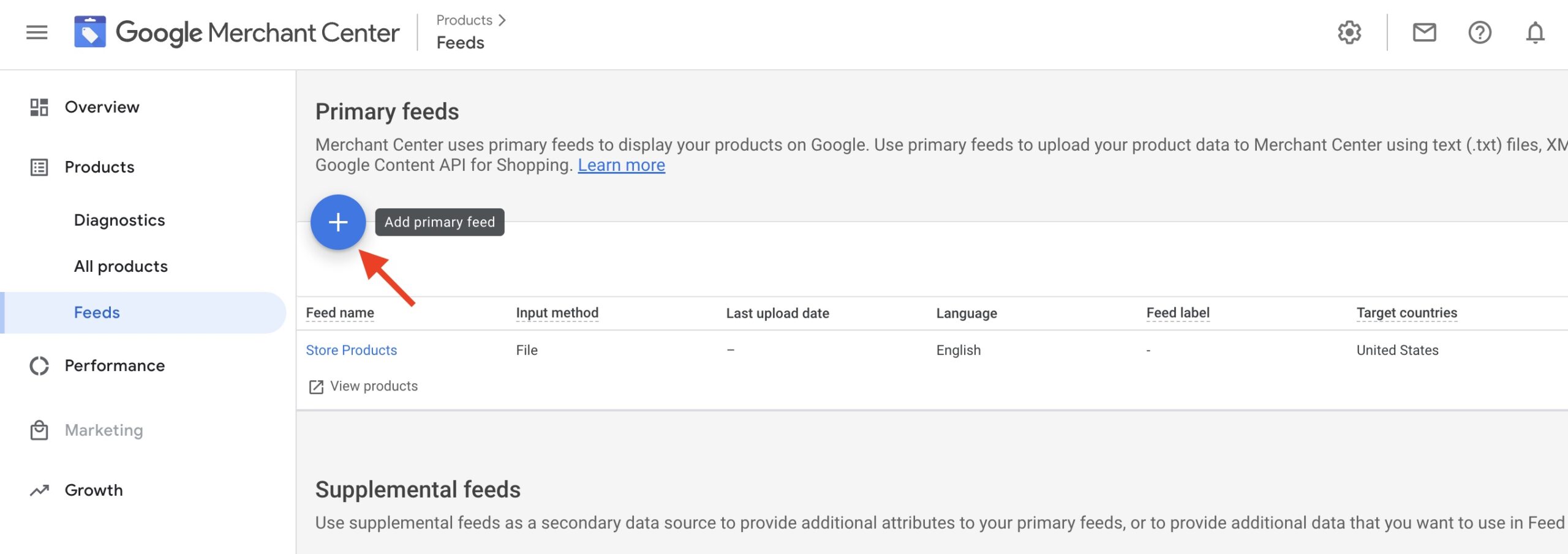Open the Store Products feed link
Viewport: 1568px width, 554px height.
tap(351, 350)
